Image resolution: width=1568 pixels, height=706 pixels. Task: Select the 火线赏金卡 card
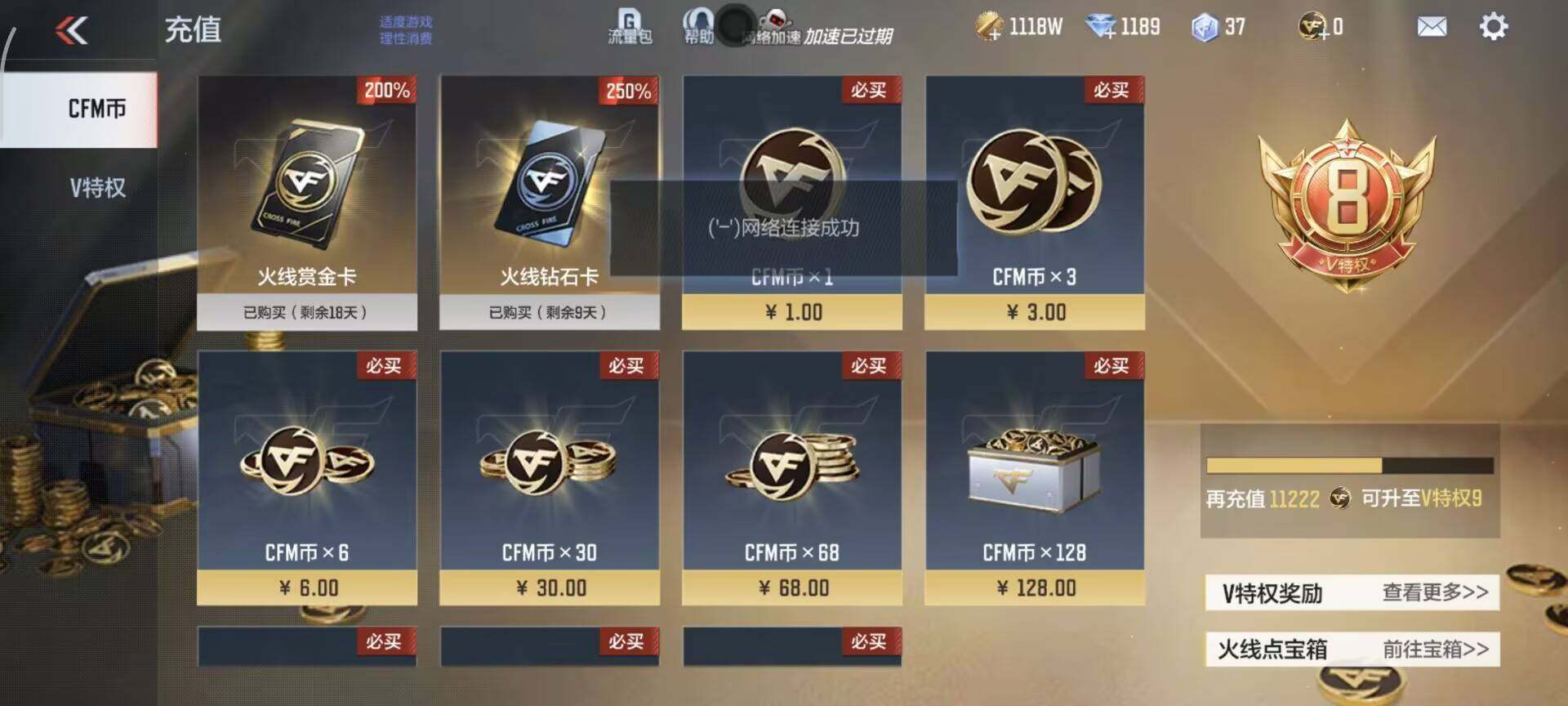coord(307,203)
